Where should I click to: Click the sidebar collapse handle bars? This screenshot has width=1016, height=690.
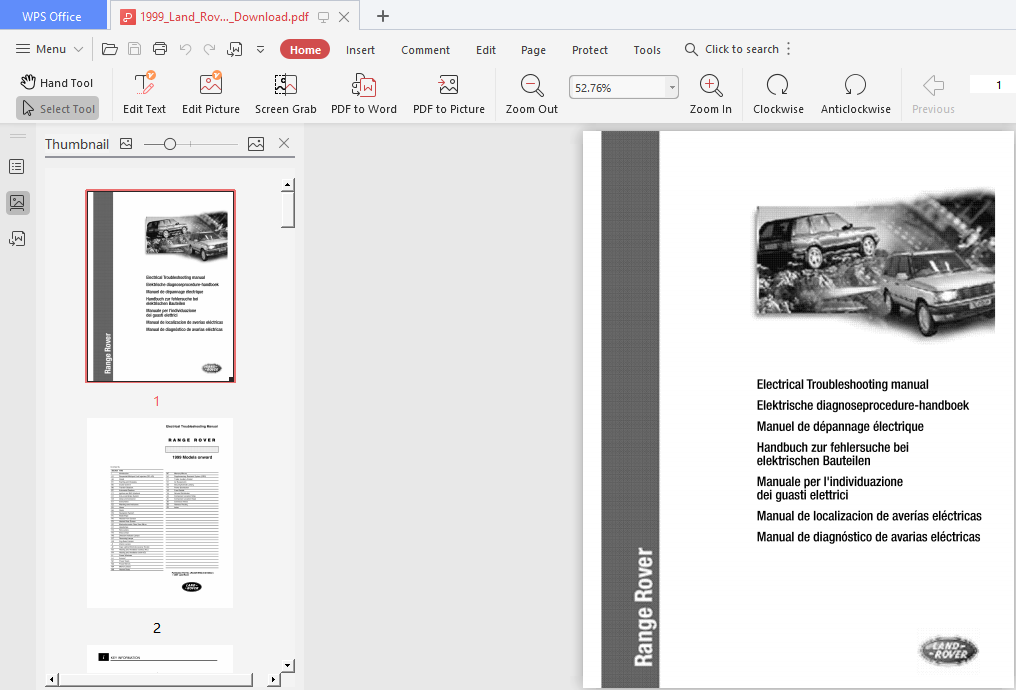(x=17, y=136)
